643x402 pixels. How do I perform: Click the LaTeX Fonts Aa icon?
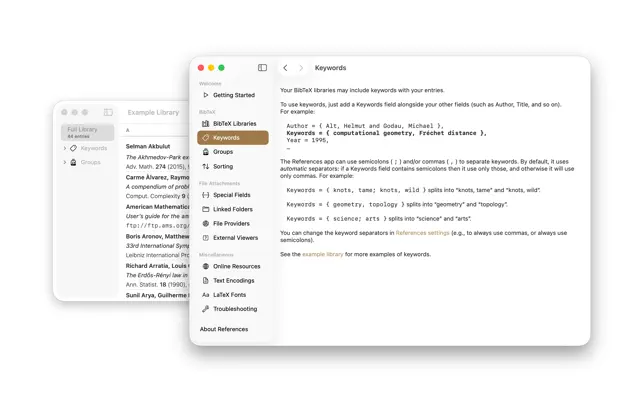click(206, 295)
